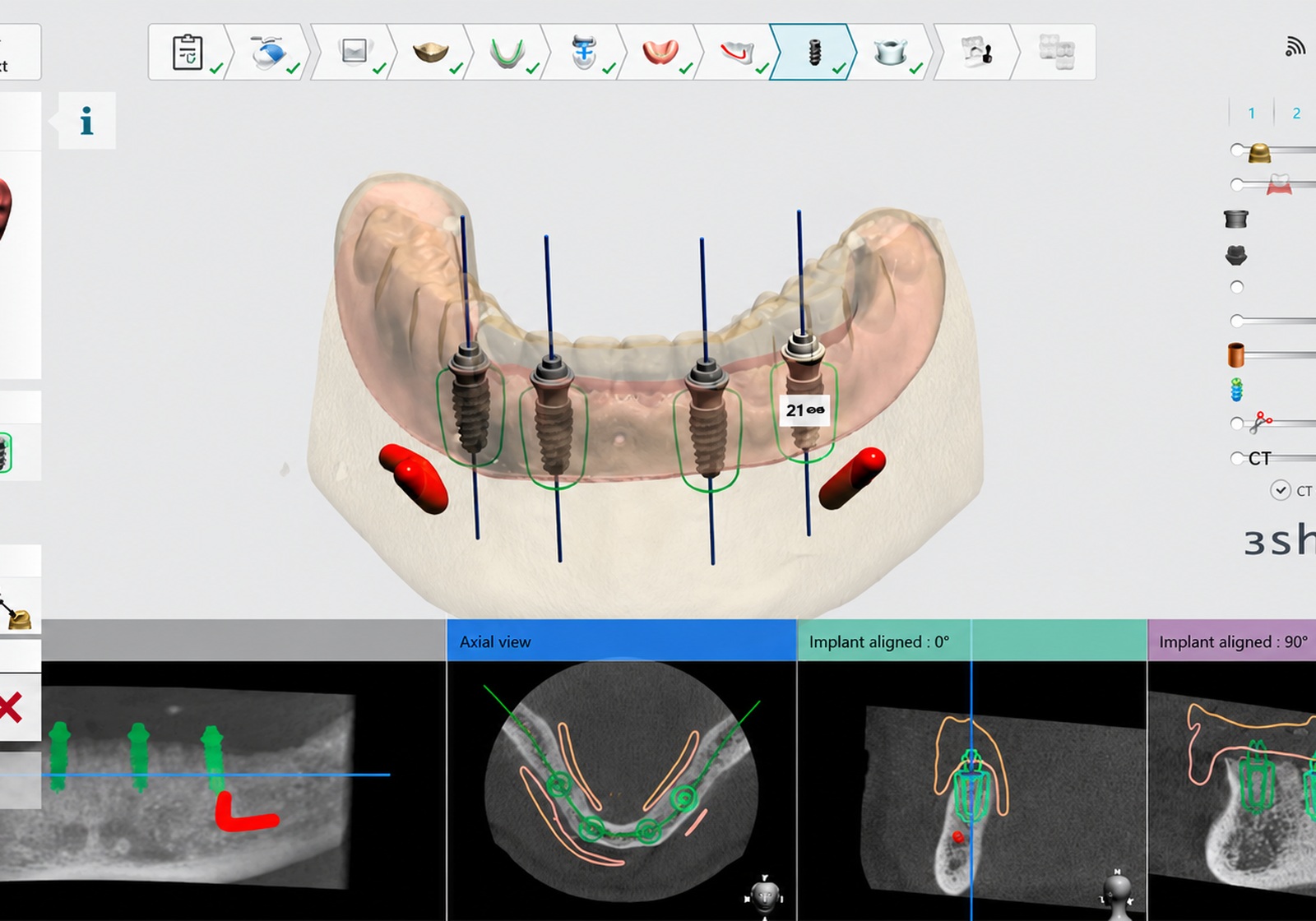1316x921 pixels.
Task: Toggle the dark sleeve ring icon
Action: (1236, 219)
